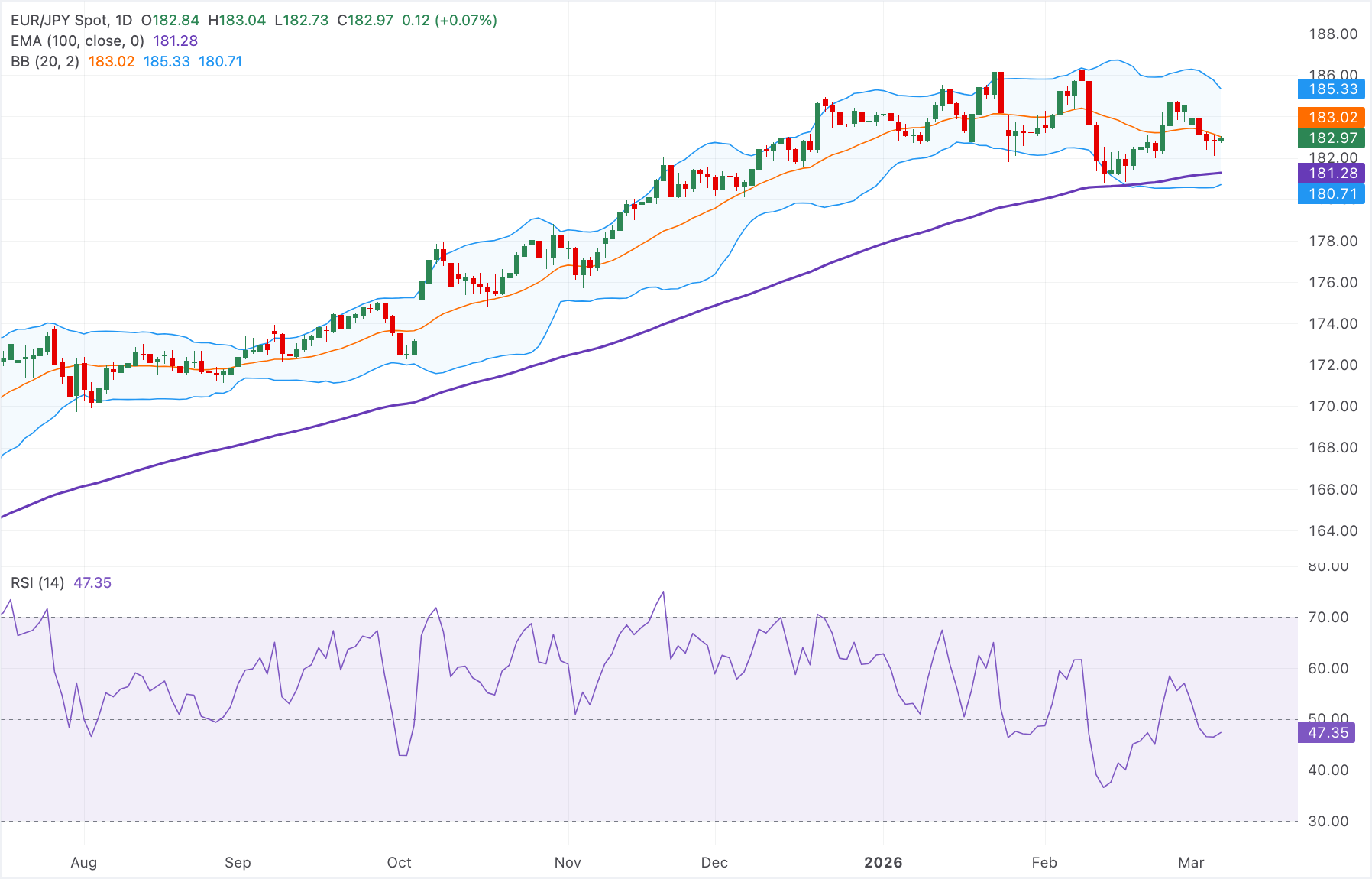Click the tall red candle near the February peak
The height and width of the screenshot is (879, 1372).
coord(1089,103)
